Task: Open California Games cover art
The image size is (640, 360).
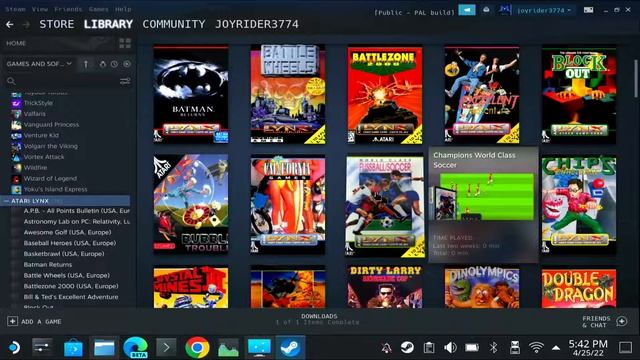Action: point(288,204)
